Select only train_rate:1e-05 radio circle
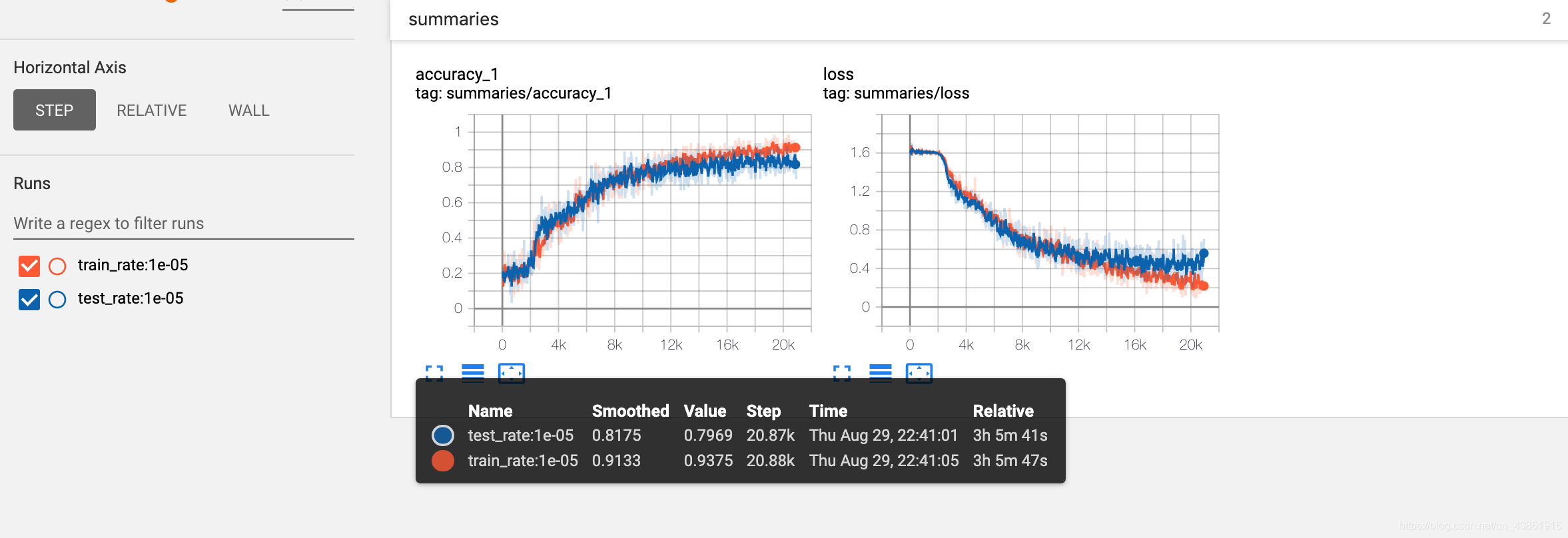This screenshot has width=1568, height=538. point(57,266)
